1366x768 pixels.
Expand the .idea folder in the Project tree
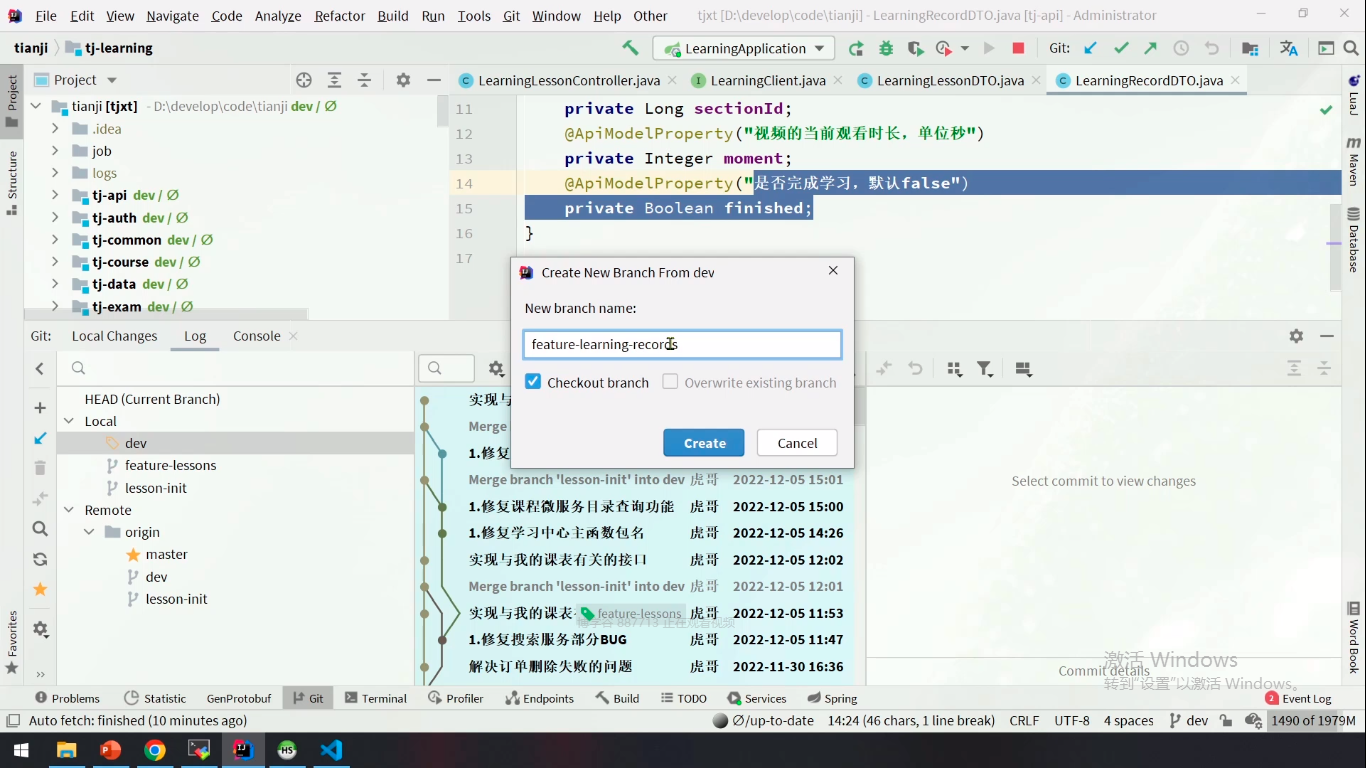coord(55,129)
